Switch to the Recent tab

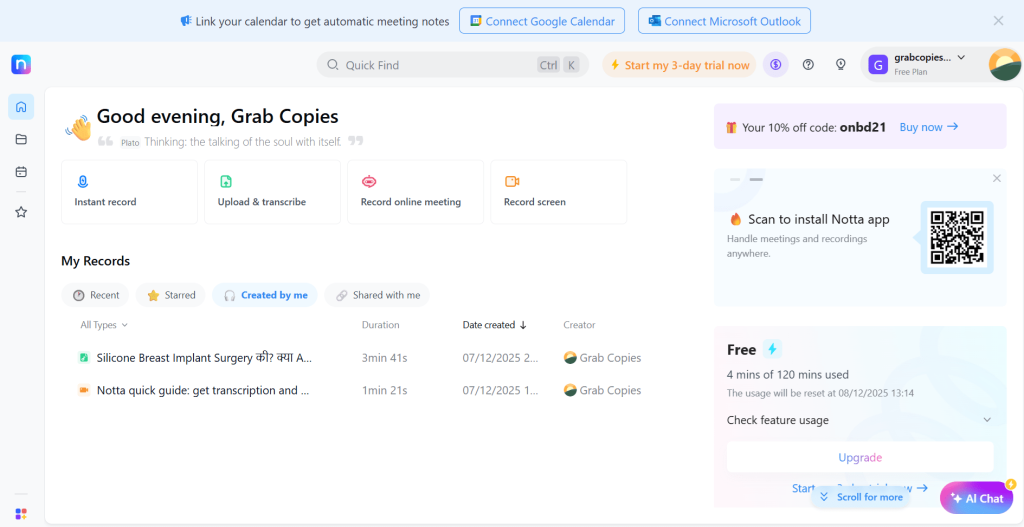tap(95, 295)
